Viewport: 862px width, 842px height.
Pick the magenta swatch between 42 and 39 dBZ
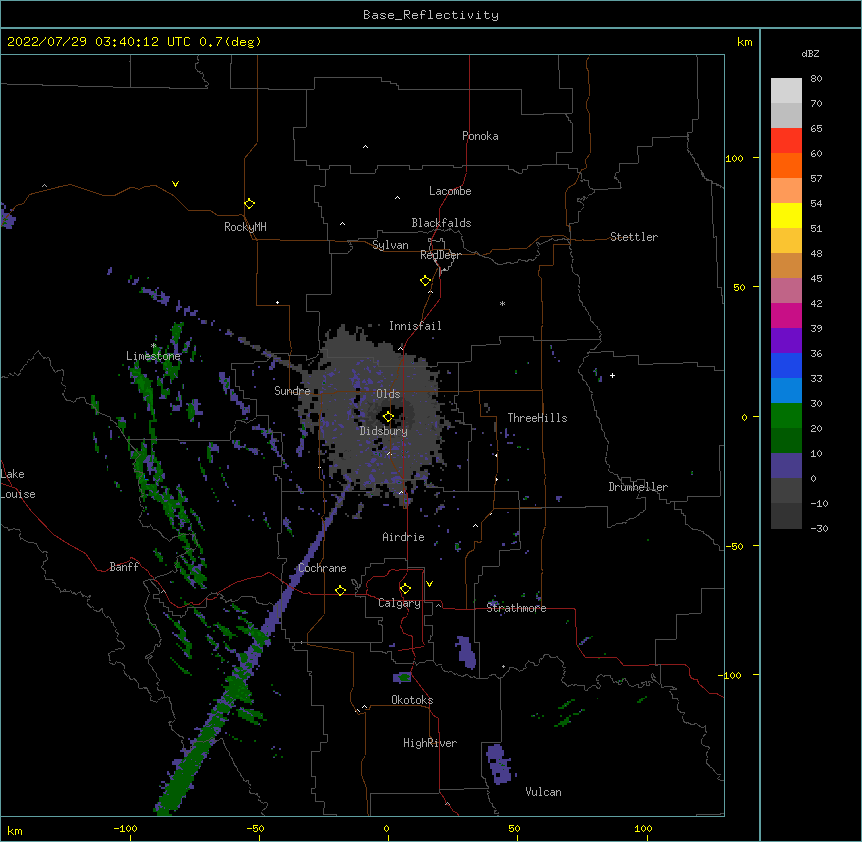(786, 315)
